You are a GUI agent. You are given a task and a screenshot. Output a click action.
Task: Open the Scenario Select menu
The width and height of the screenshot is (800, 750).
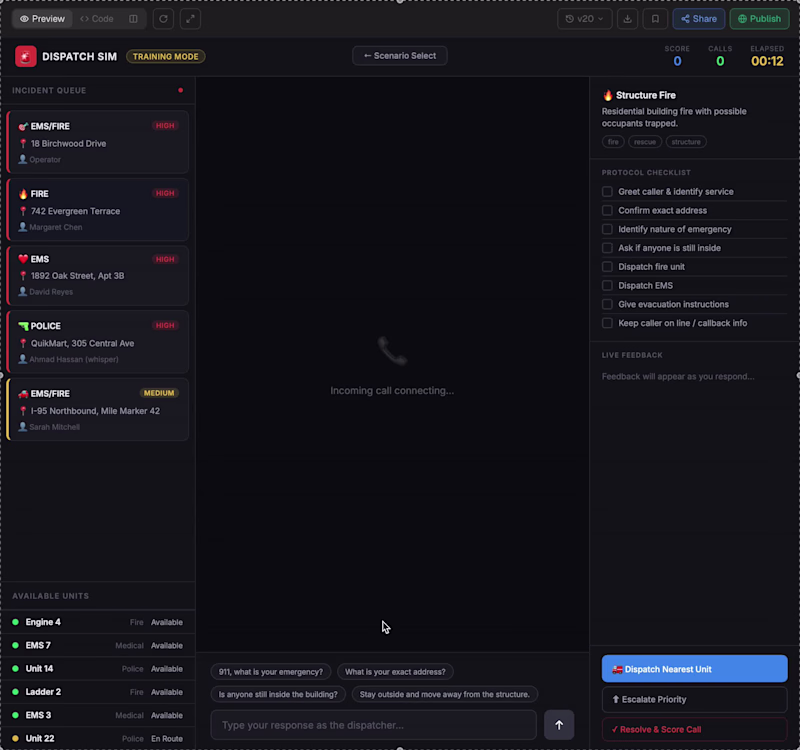(399, 56)
